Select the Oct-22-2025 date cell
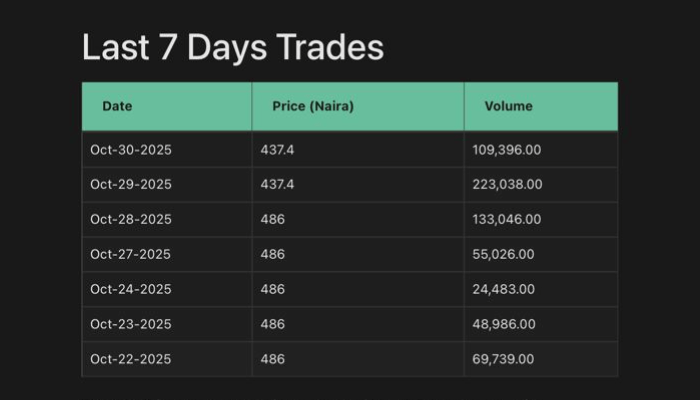The image size is (700, 400). [131, 360]
